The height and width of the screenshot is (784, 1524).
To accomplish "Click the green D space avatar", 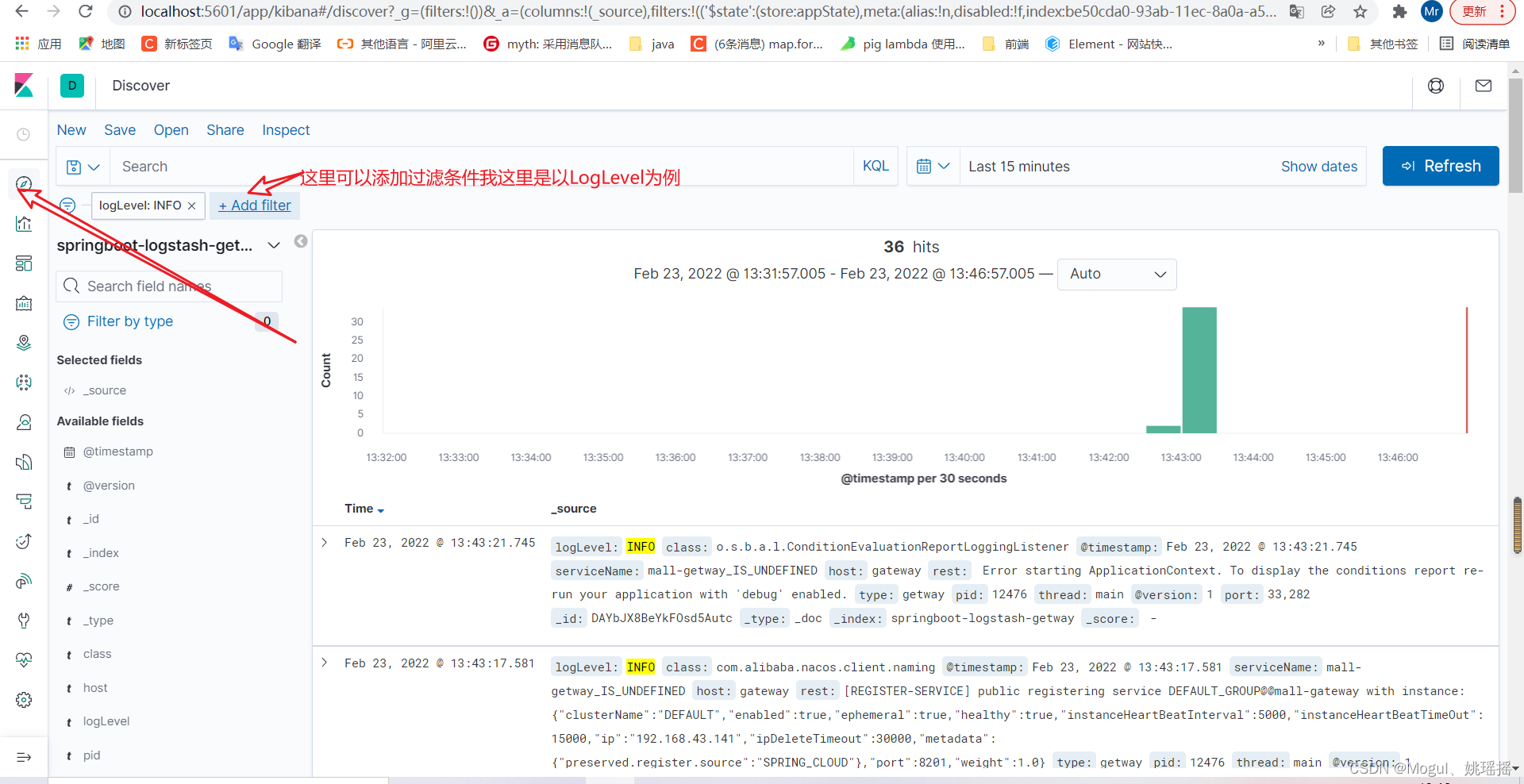I will 72,86.
